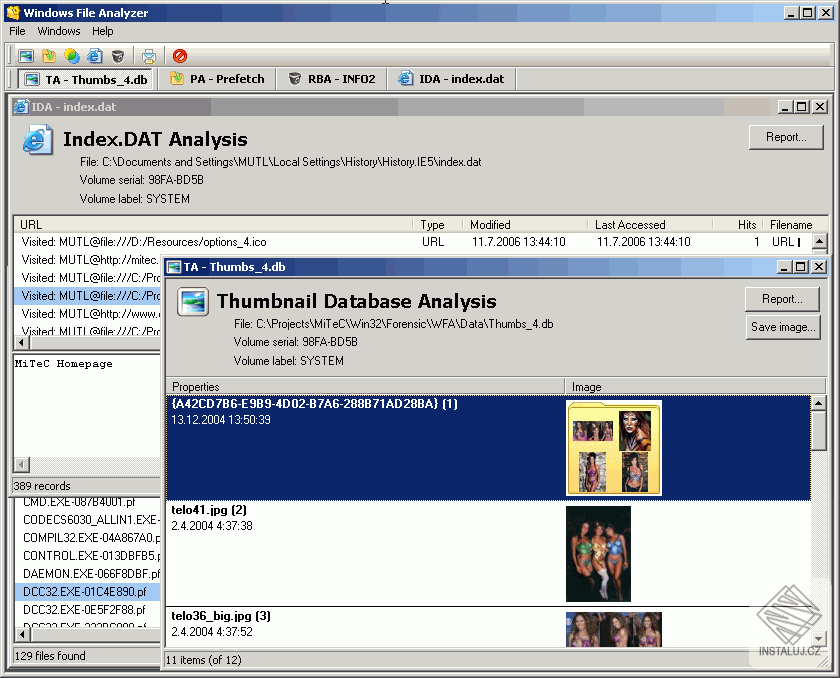Click the Save image button

[x=783, y=327]
